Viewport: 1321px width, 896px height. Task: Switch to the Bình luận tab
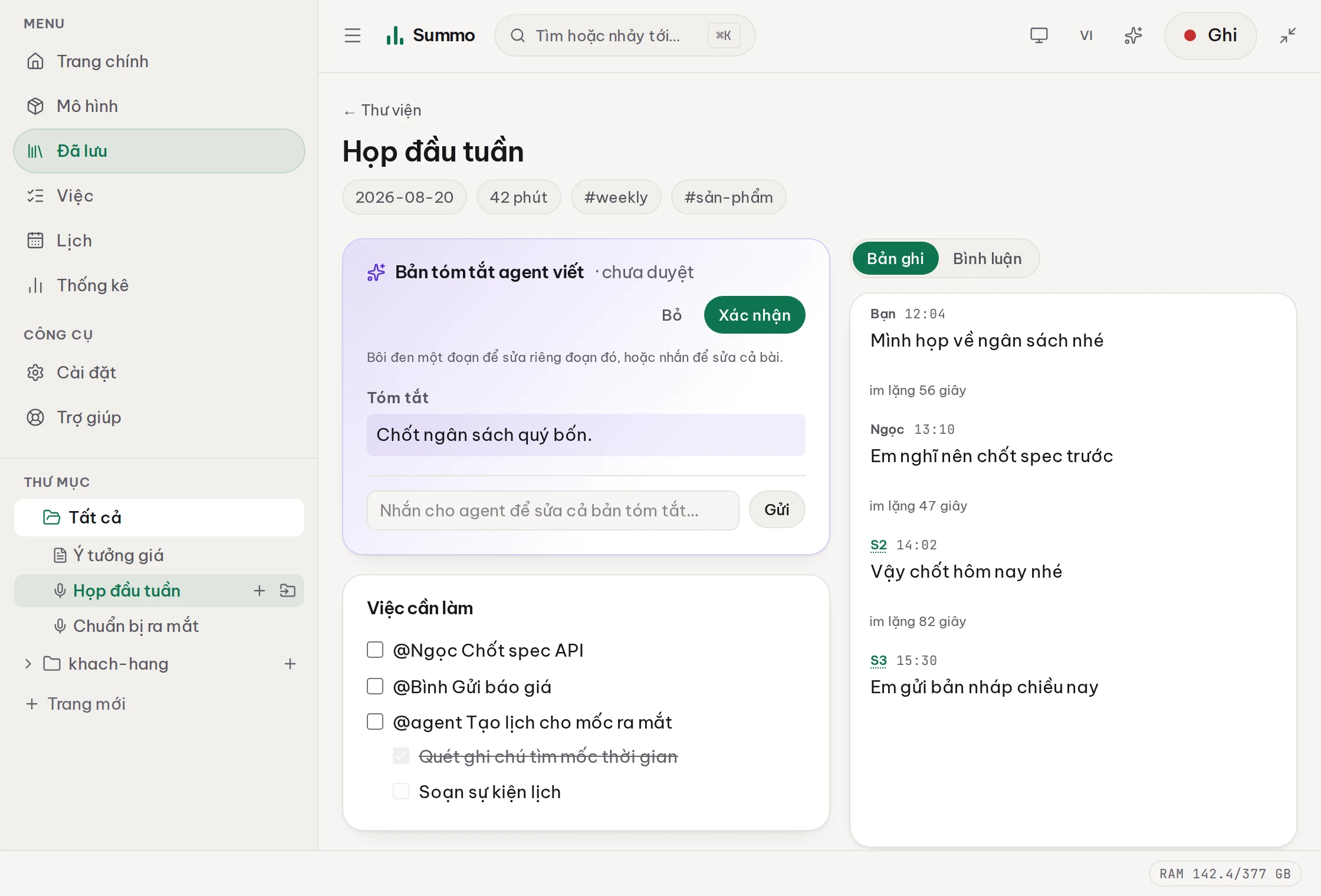988,258
